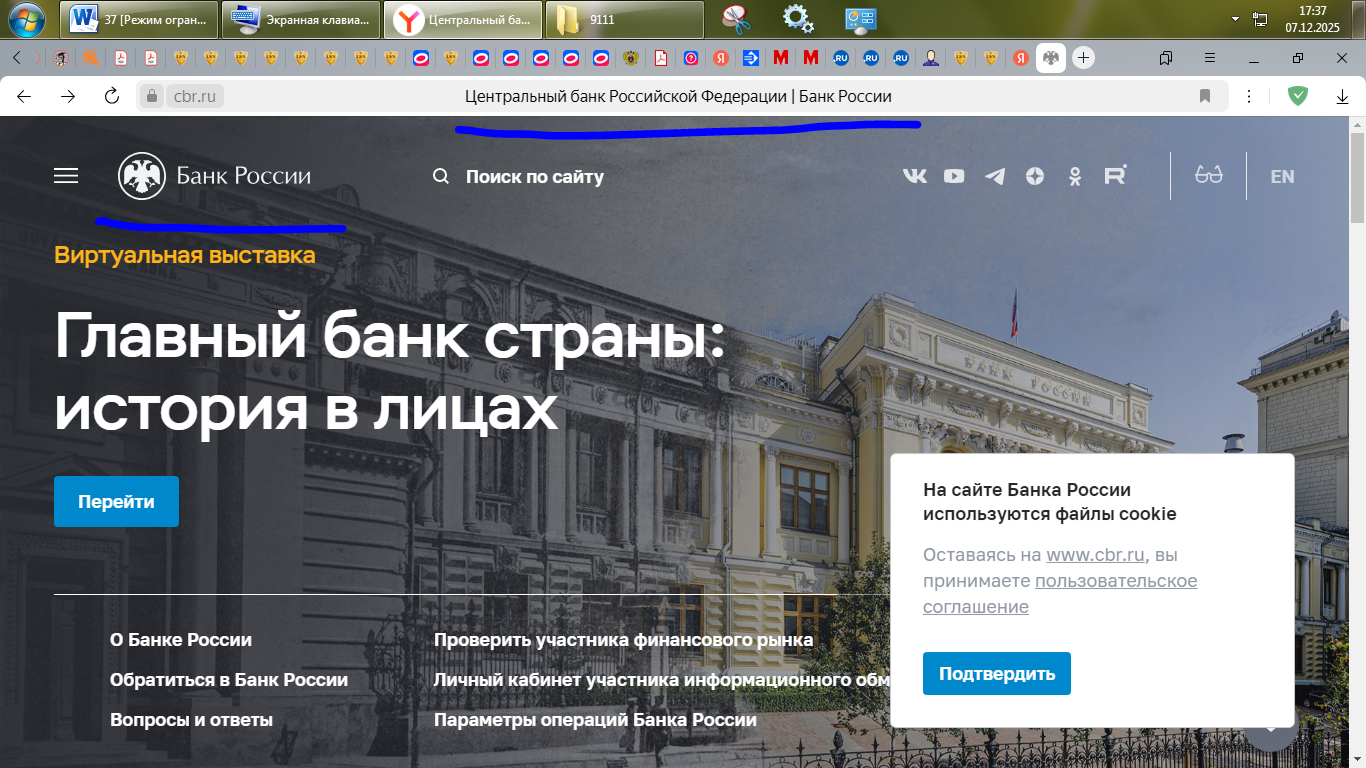Toggle the bookmark flag in the address bar
Image resolution: width=1366 pixels, height=768 pixels.
(1204, 96)
